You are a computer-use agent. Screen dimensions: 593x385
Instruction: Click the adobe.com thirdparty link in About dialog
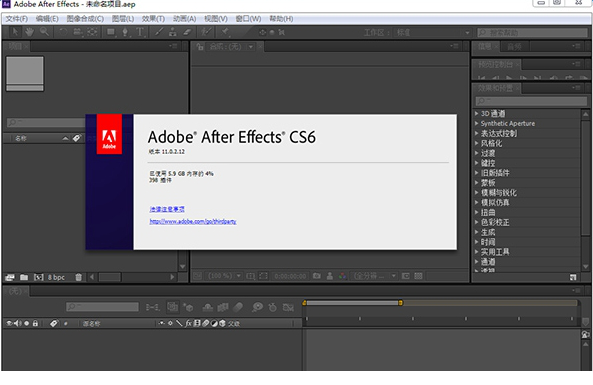[193, 221]
